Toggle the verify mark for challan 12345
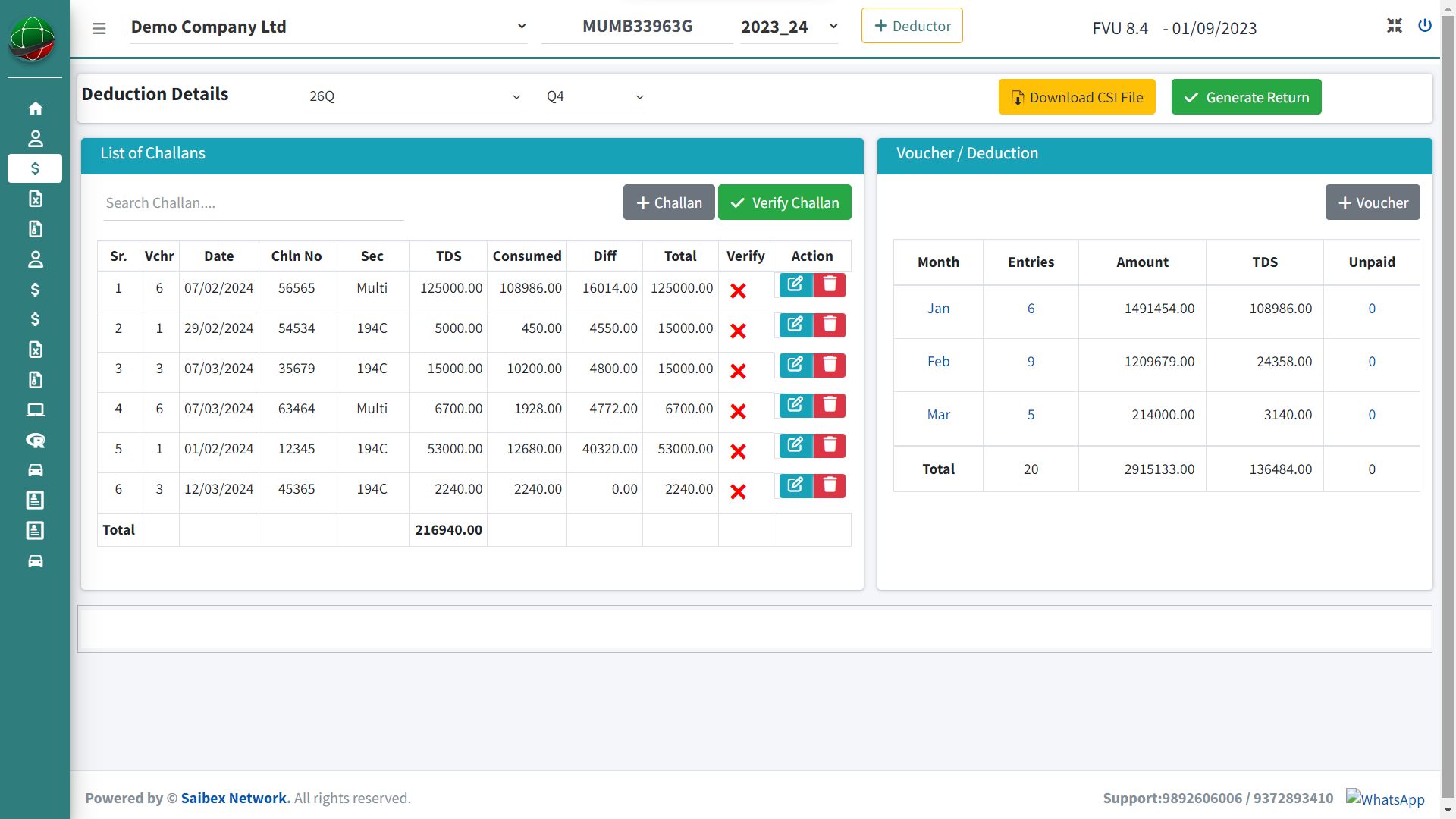Viewport: 1456px width, 819px height. pos(739,451)
